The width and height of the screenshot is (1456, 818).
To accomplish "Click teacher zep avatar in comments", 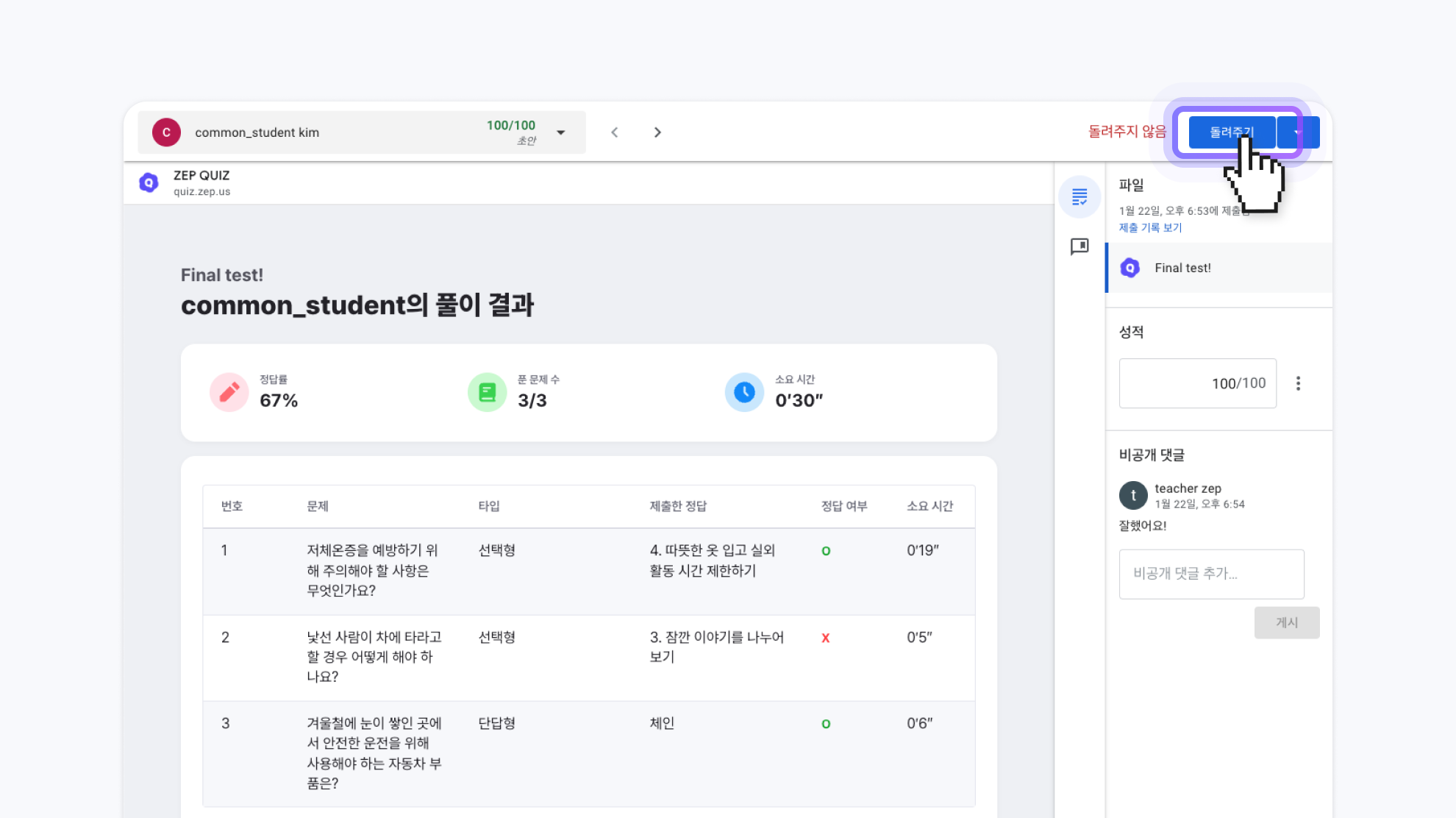I will coord(1133,495).
